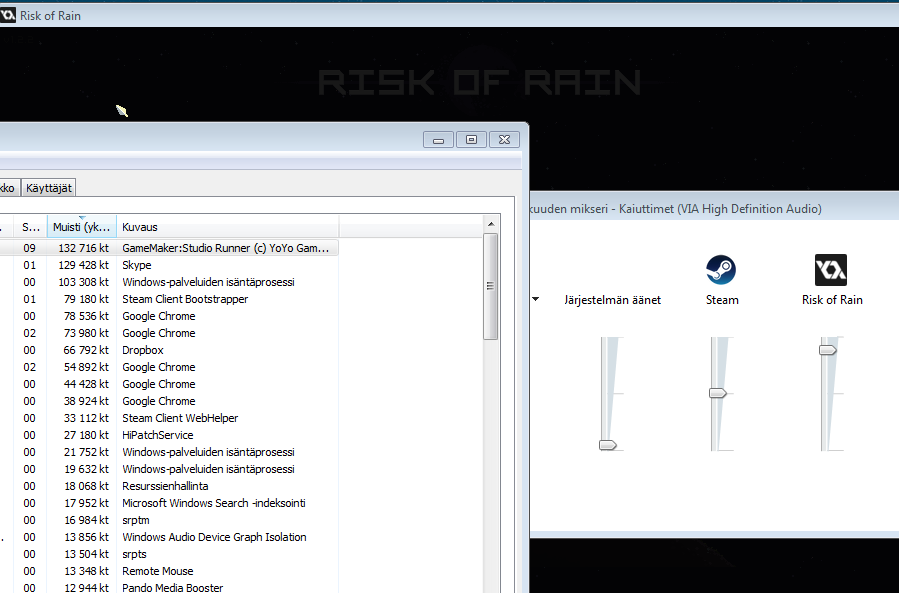The width and height of the screenshot is (899, 593).
Task: Click the Risk of Rain icon in mixer
Action: coord(831,270)
